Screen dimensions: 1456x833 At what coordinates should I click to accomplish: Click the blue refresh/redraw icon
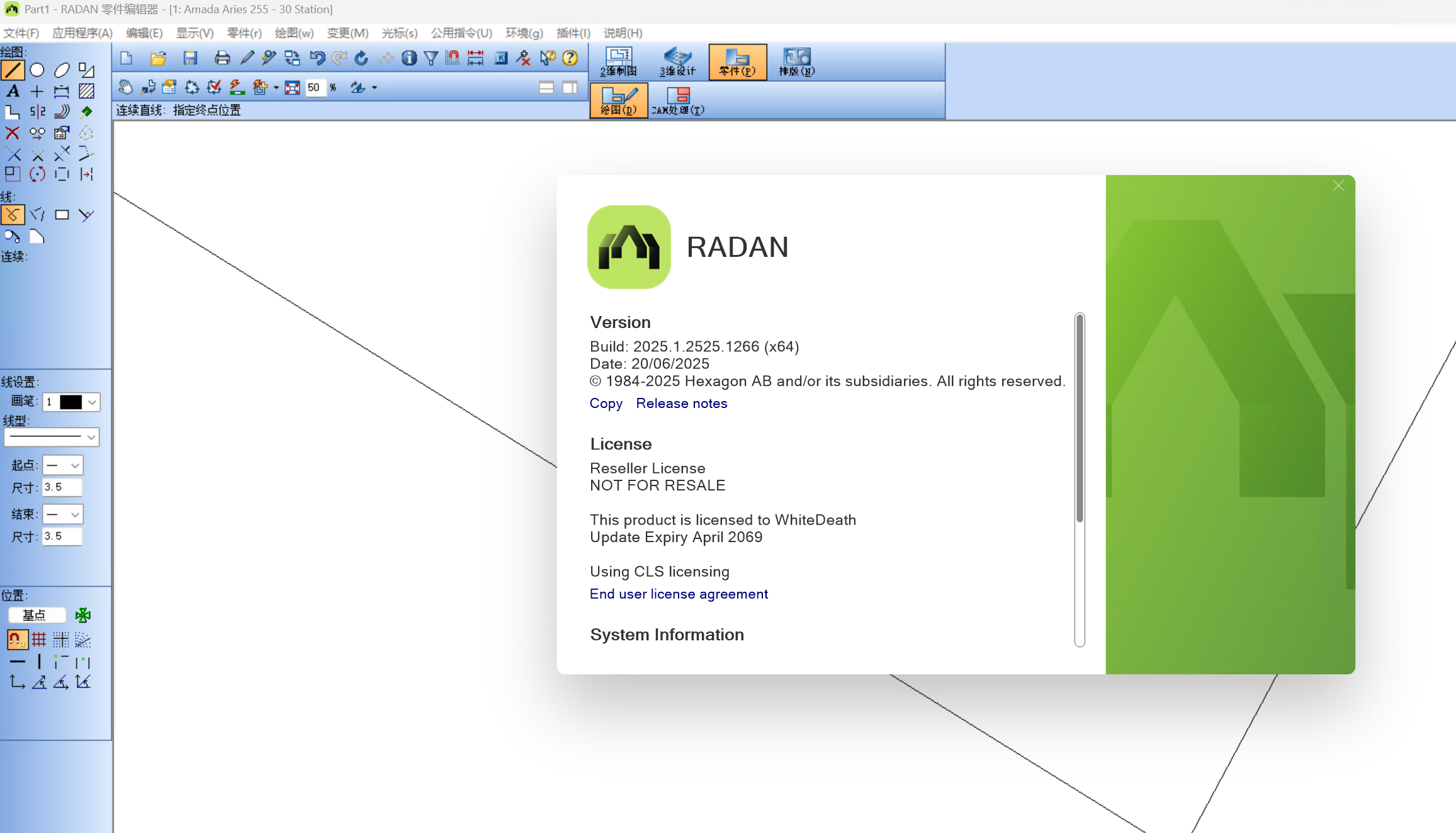point(361,59)
